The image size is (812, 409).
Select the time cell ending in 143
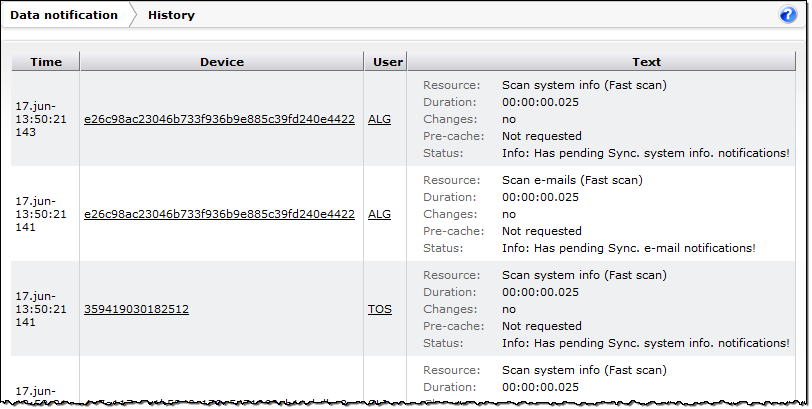(x=41, y=118)
